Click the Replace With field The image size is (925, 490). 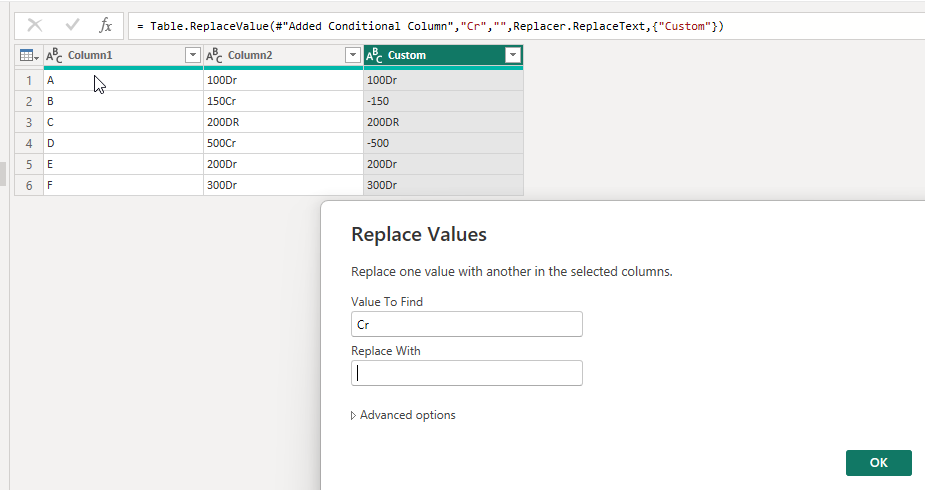pyautogui.click(x=467, y=373)
